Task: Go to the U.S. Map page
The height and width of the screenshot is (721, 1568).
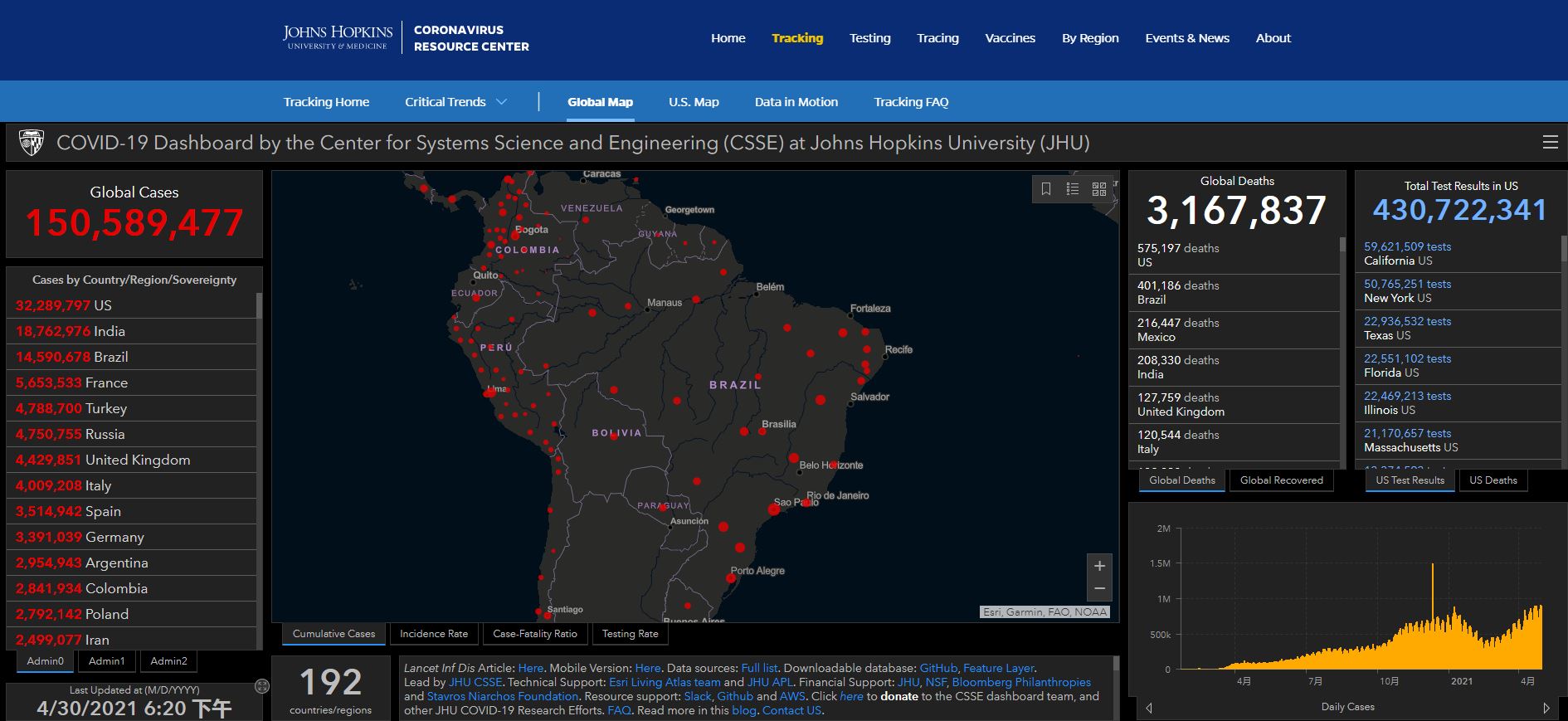Action: click(x=694, y=102)
